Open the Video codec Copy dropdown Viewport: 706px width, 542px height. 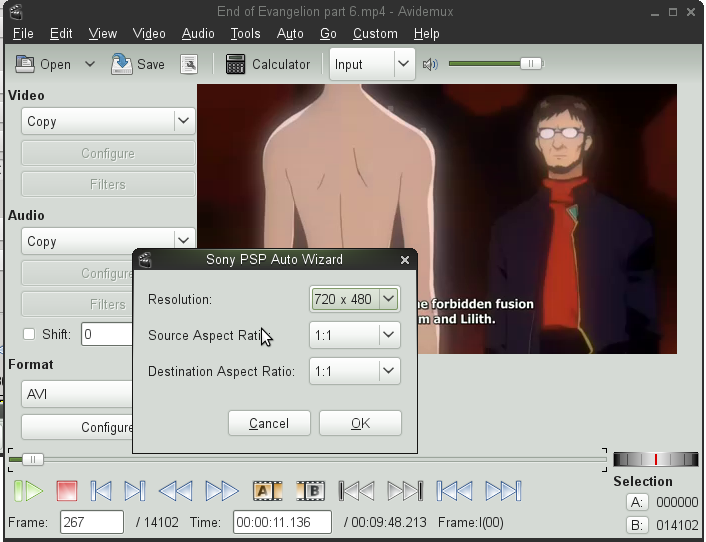108,121
